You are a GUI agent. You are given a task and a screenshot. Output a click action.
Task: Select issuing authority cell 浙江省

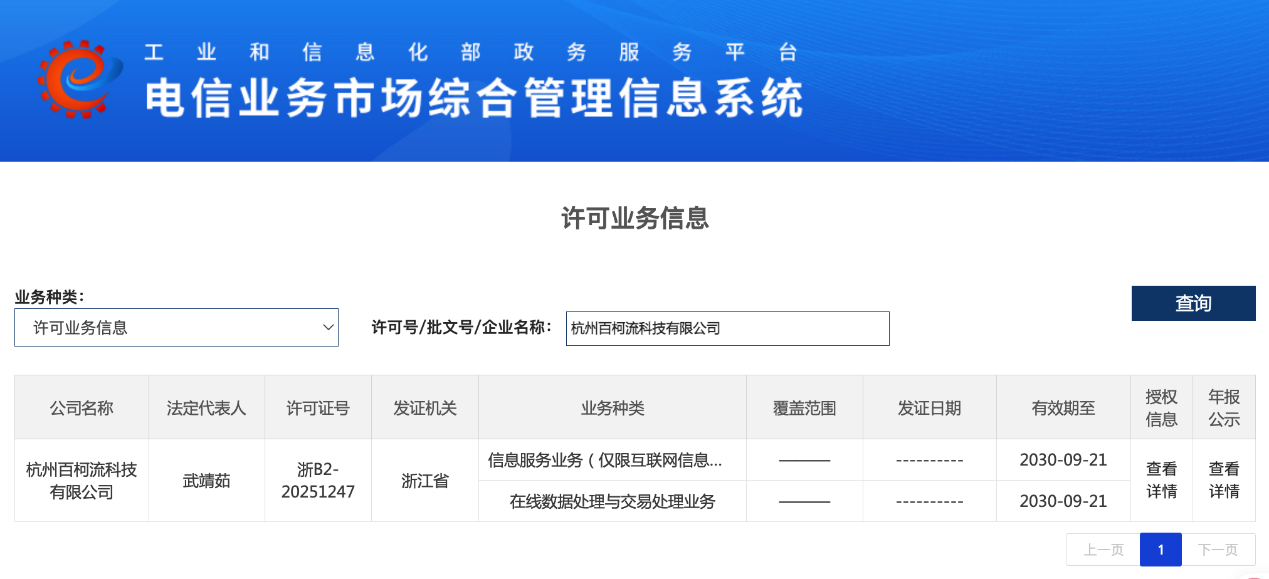click(425, 481)
